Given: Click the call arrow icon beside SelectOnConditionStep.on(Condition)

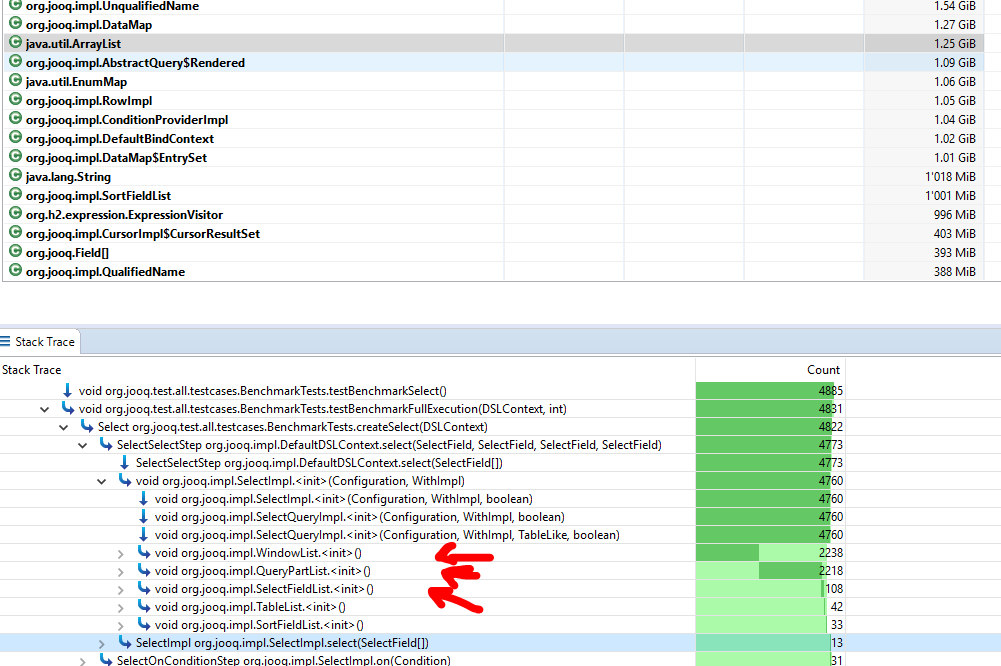Looking at the screenshot, I should point(105,661).
